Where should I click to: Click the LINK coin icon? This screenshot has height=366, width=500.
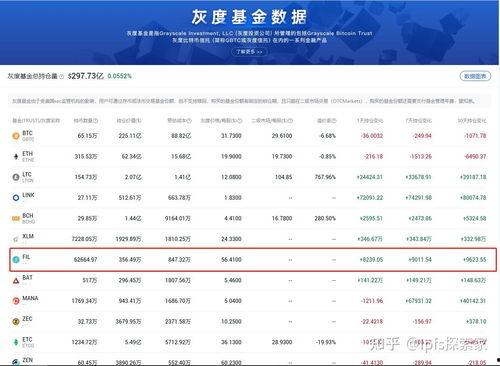(x=16, y=198)
